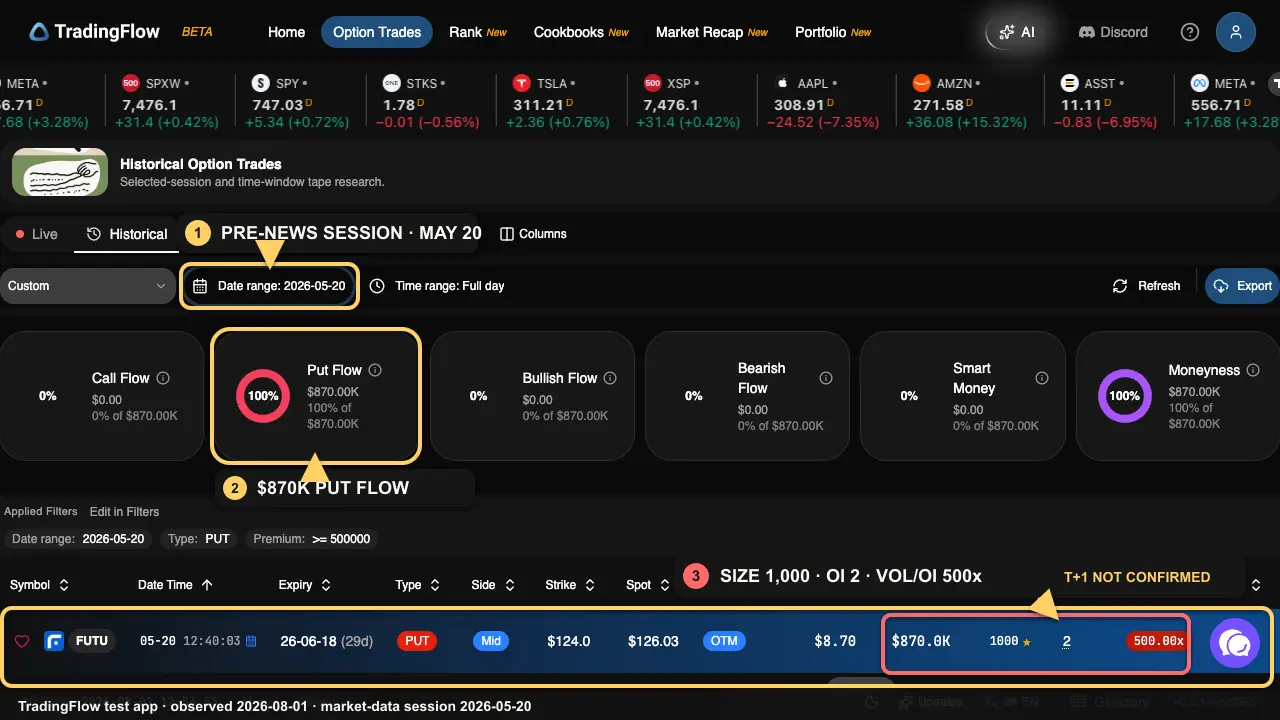The width and height of the screenshot is (1280, 720).
Task: Open the Custom preset dropdown
Action: pos(88,286)
